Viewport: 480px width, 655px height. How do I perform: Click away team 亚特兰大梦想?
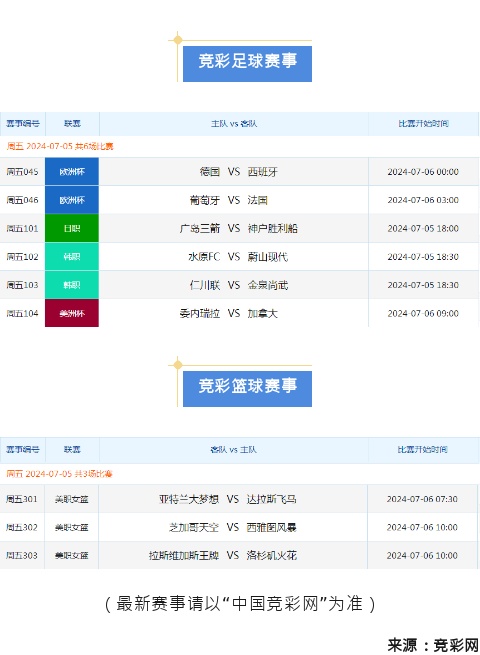coord(189,499)
